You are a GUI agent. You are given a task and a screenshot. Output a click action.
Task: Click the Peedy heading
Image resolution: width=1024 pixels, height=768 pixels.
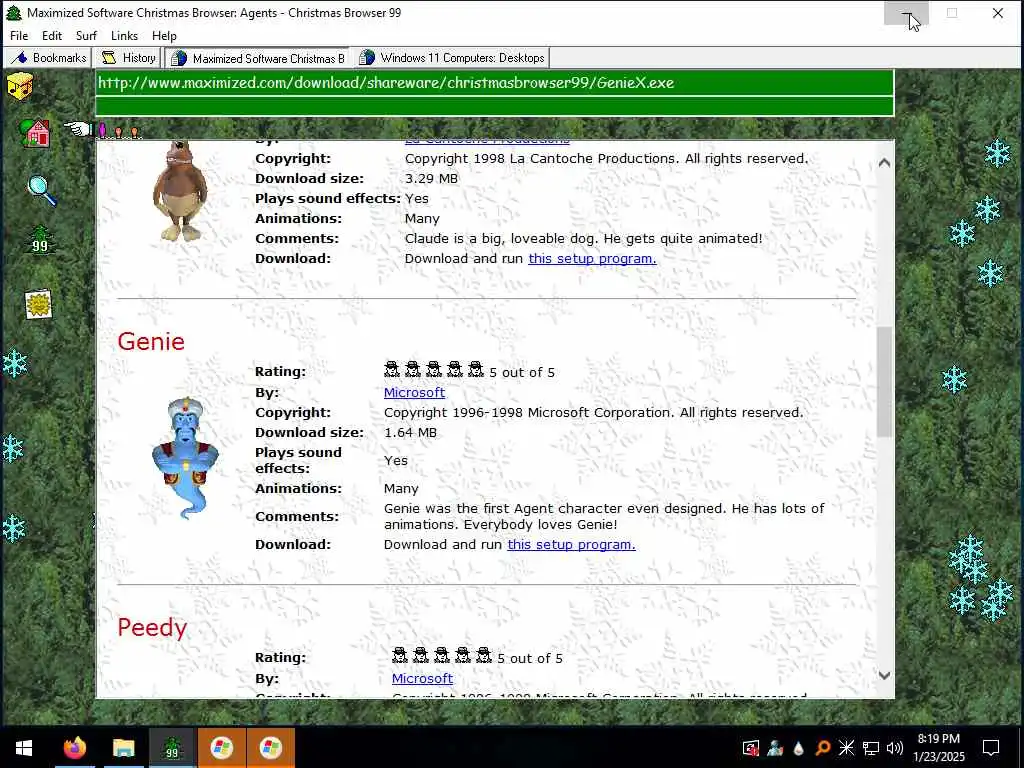click(x=152, y=628)
